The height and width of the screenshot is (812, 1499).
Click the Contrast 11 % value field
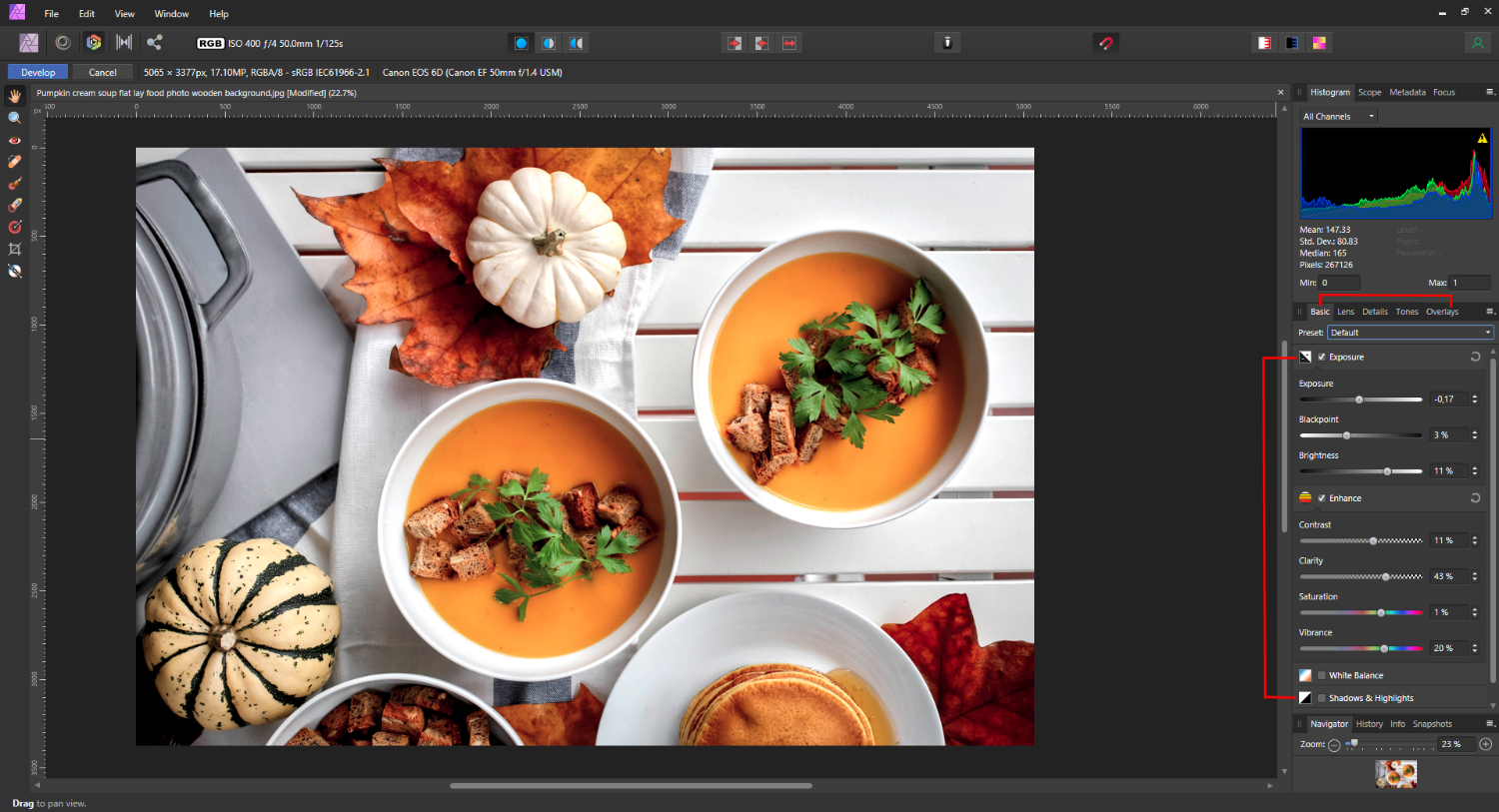tap(1449, 540)
